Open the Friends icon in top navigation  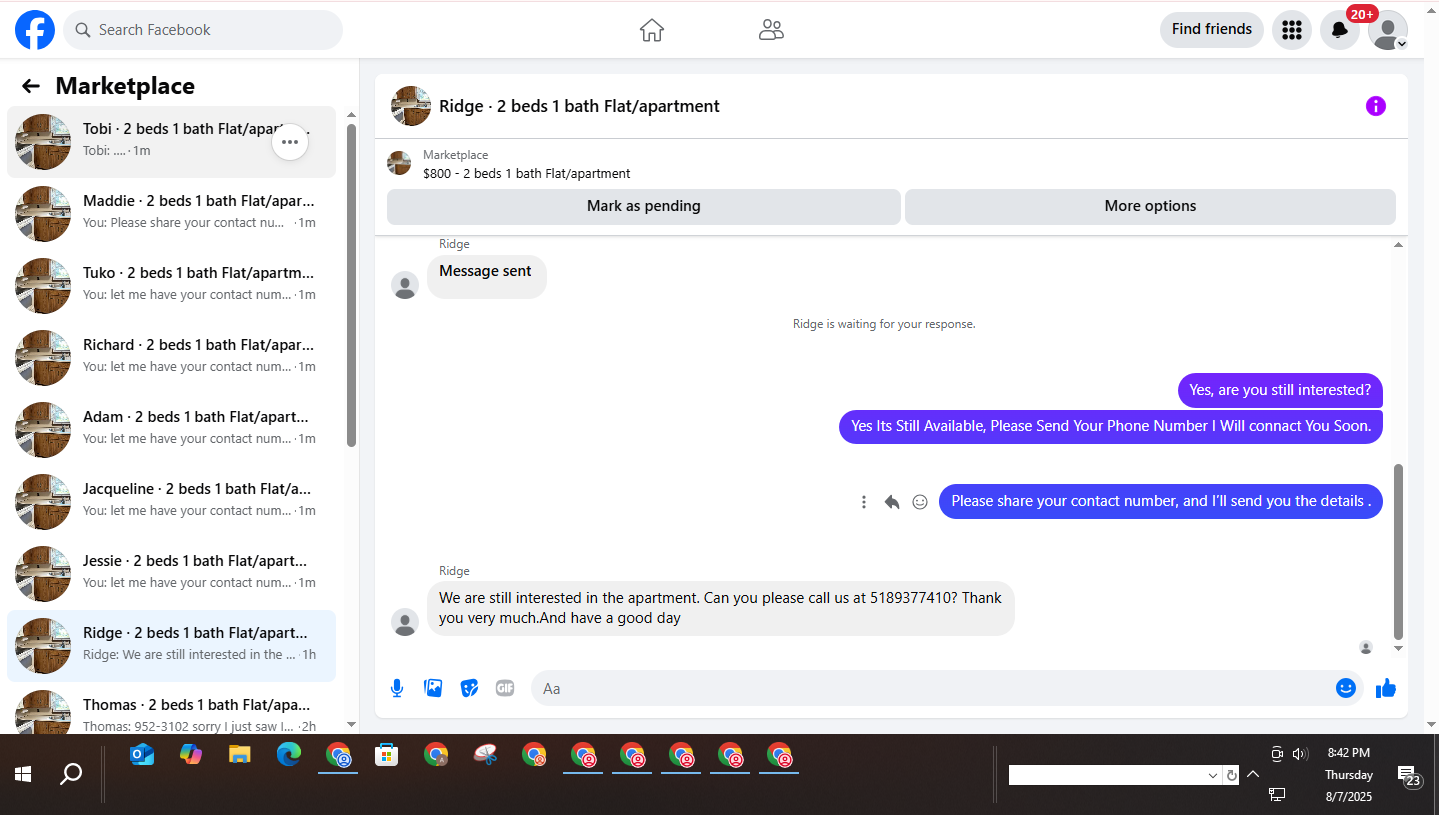pos(771,30)
